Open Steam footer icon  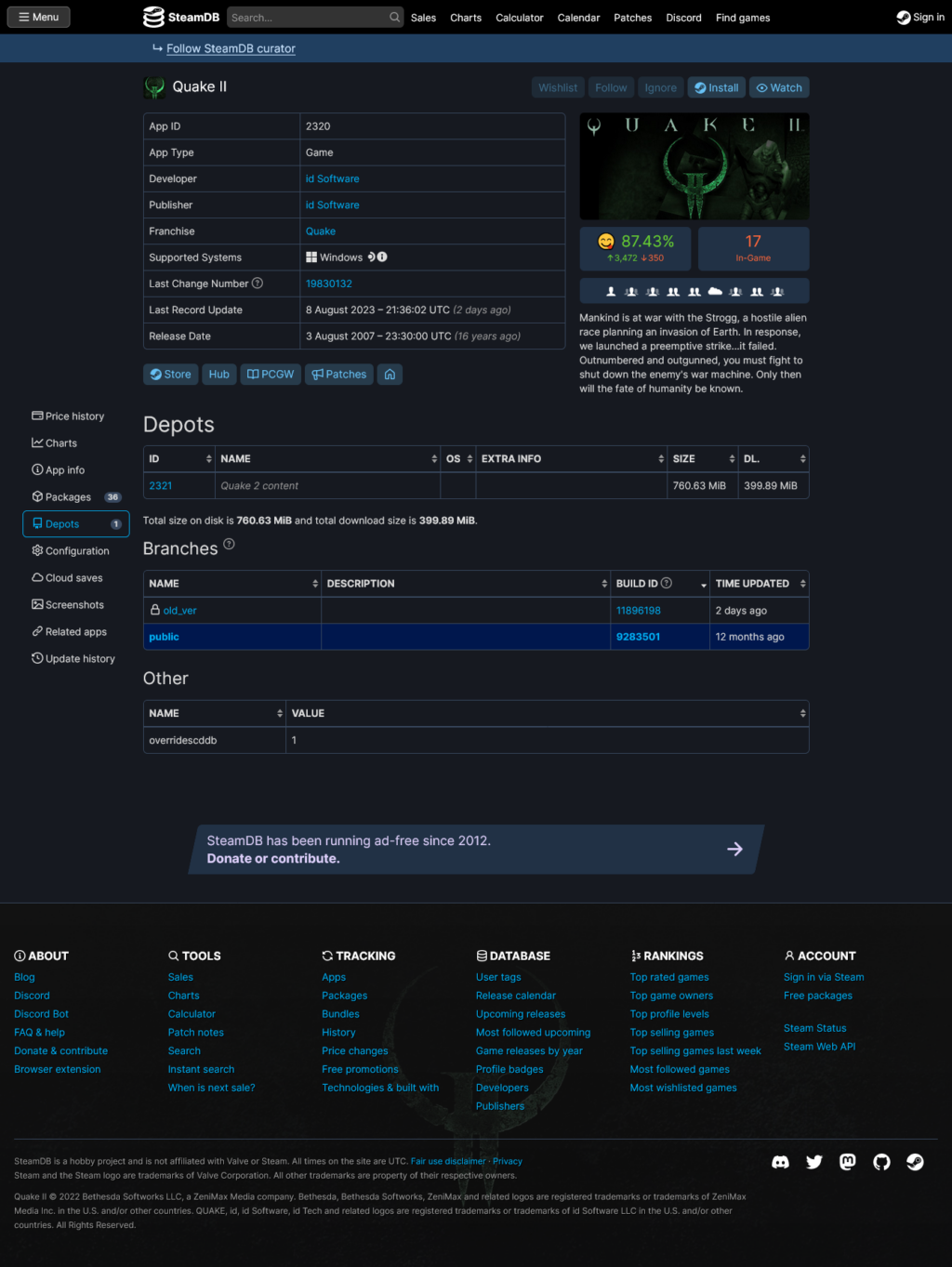(x=915, y=1162)
